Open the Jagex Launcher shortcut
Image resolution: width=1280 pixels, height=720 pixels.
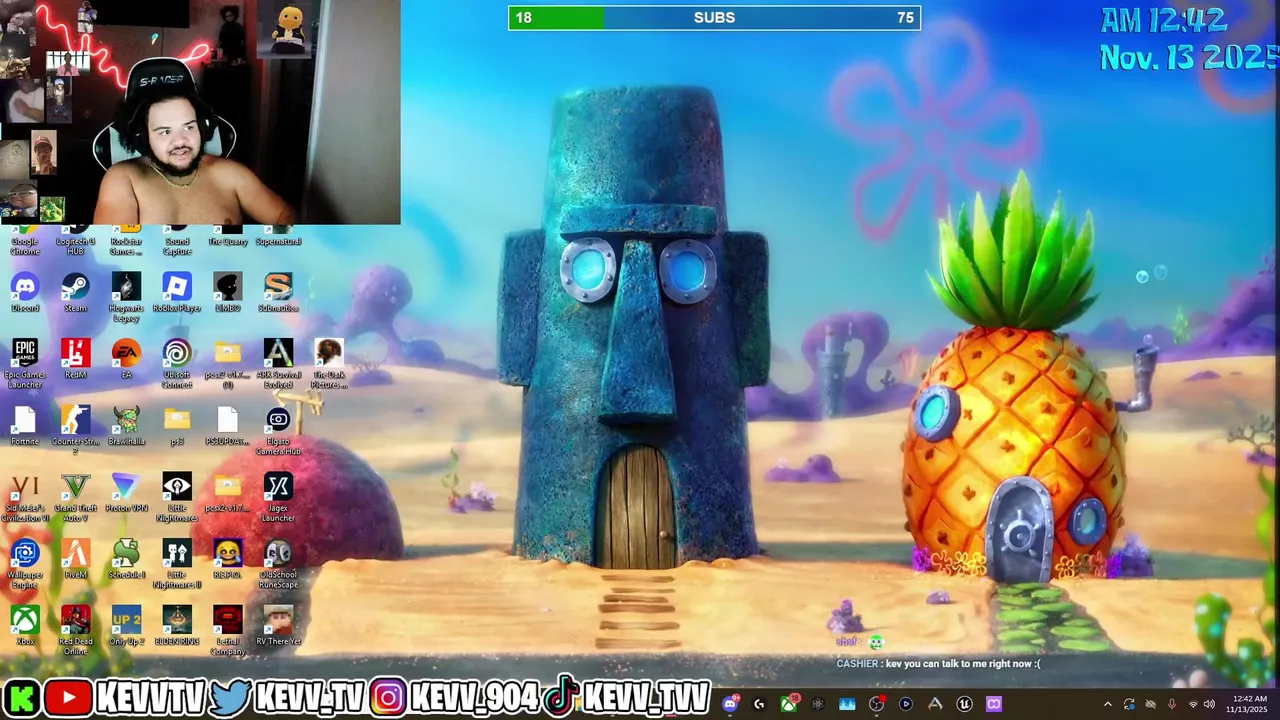278,498
